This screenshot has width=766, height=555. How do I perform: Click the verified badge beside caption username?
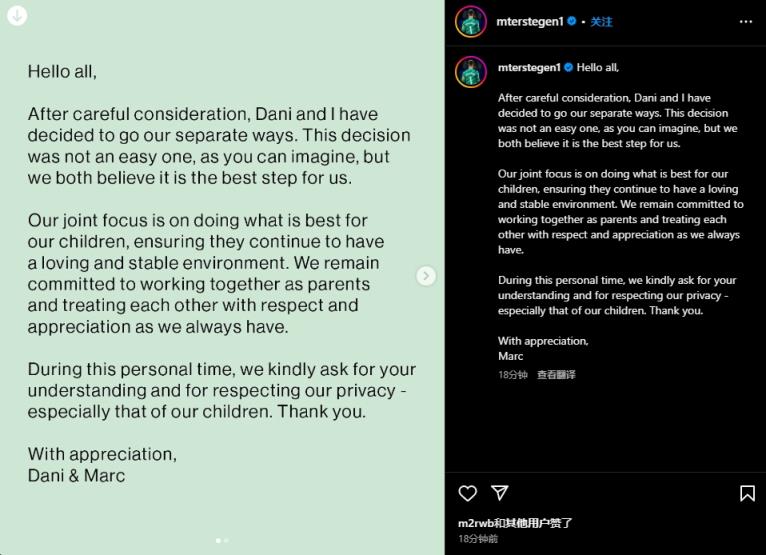569,68
